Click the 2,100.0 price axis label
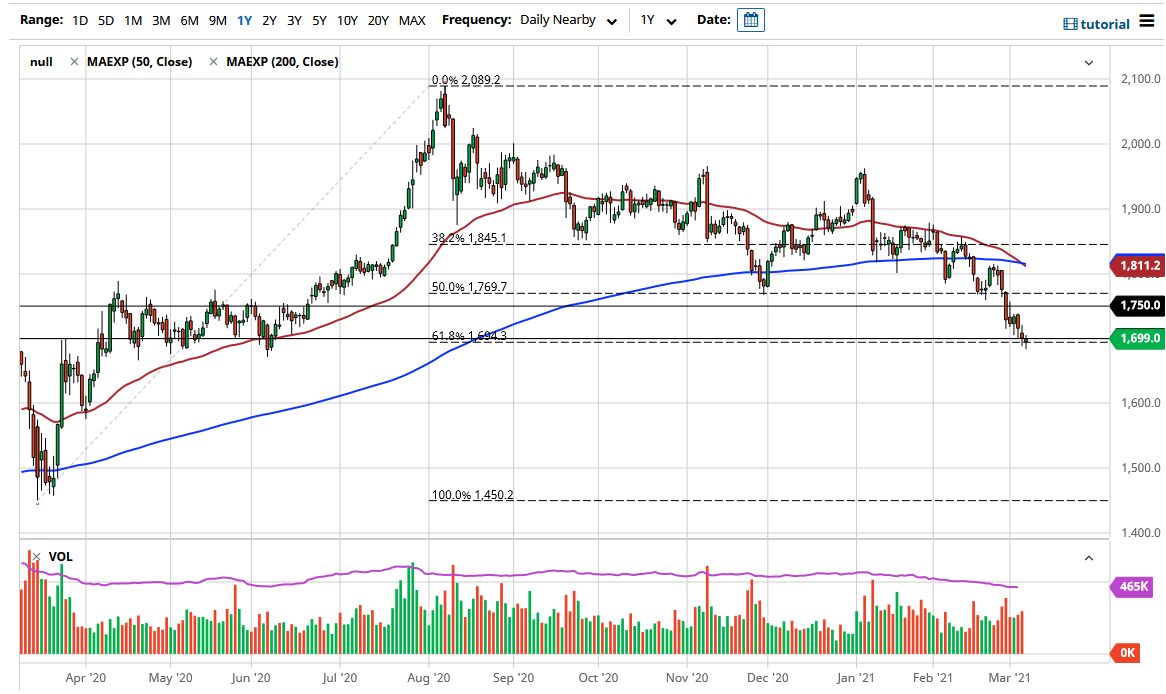Image resolution: width=1166 pixels, height=694 pixels. (1140, 79)
